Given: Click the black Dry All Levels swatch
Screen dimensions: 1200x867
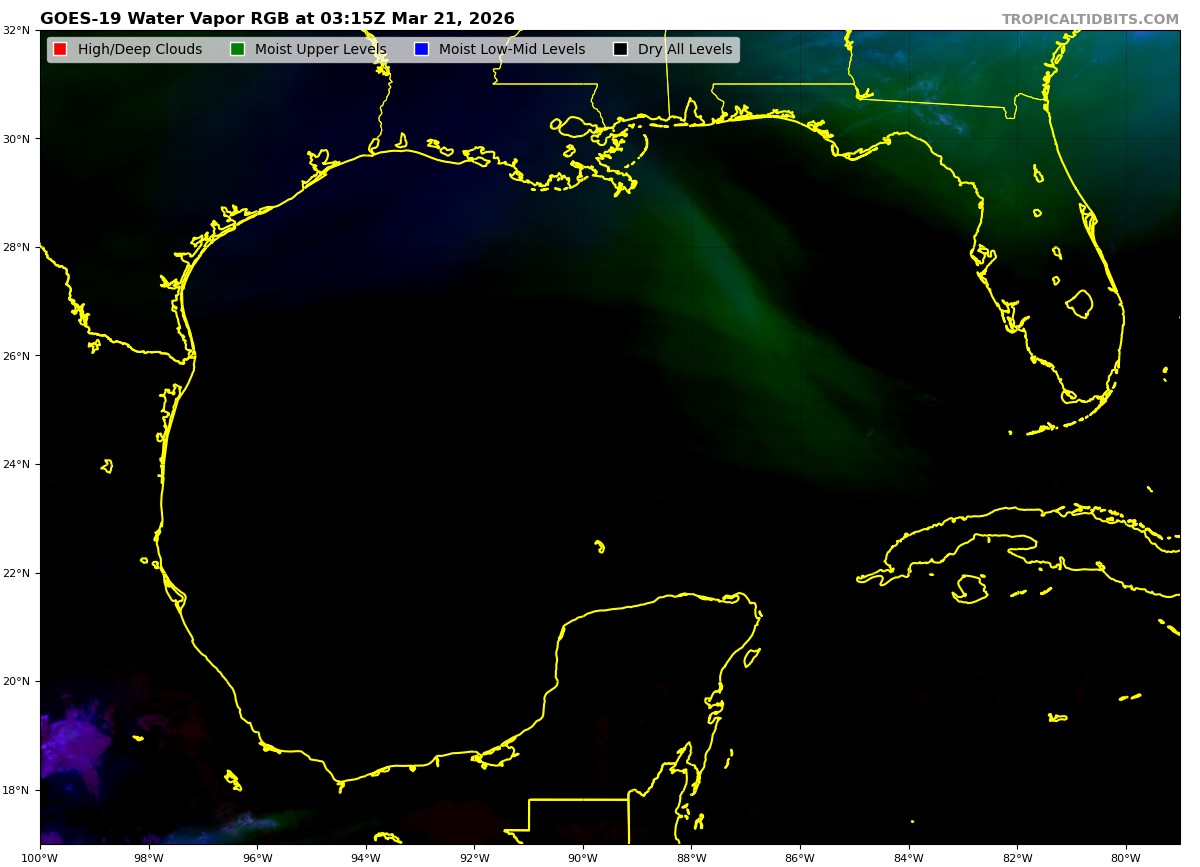Looking at the screenshot, I should (x=620, y=50).
